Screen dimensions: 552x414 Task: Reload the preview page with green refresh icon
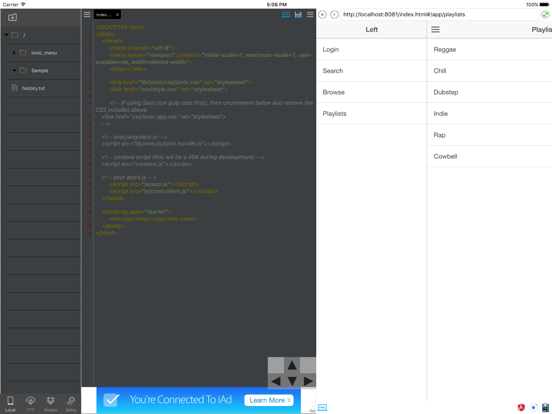pos(545,14)
